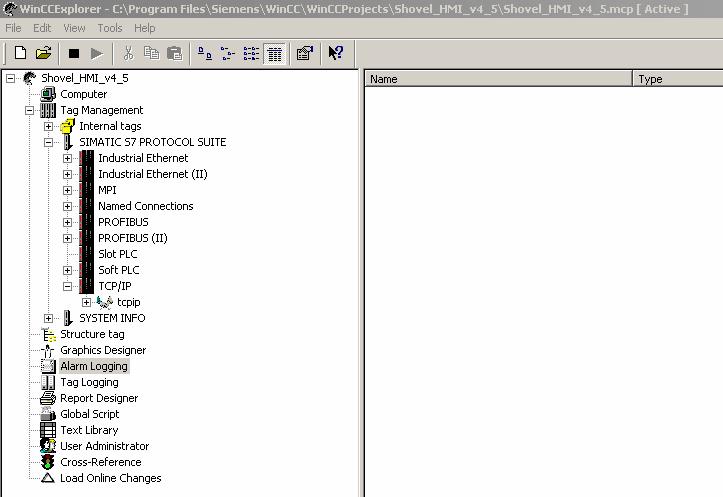
Task: Click the Cut scissors icon
Action: 128,53
